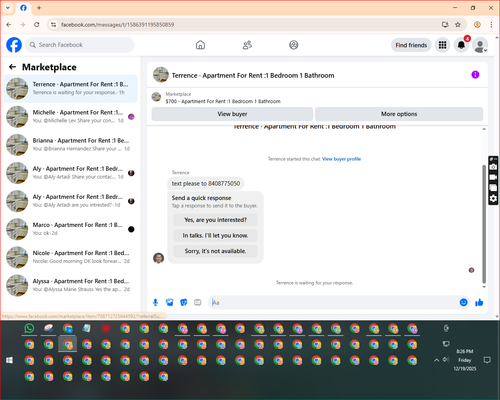
Task: Click the taskbar volume icon
Action: (446, 360)
